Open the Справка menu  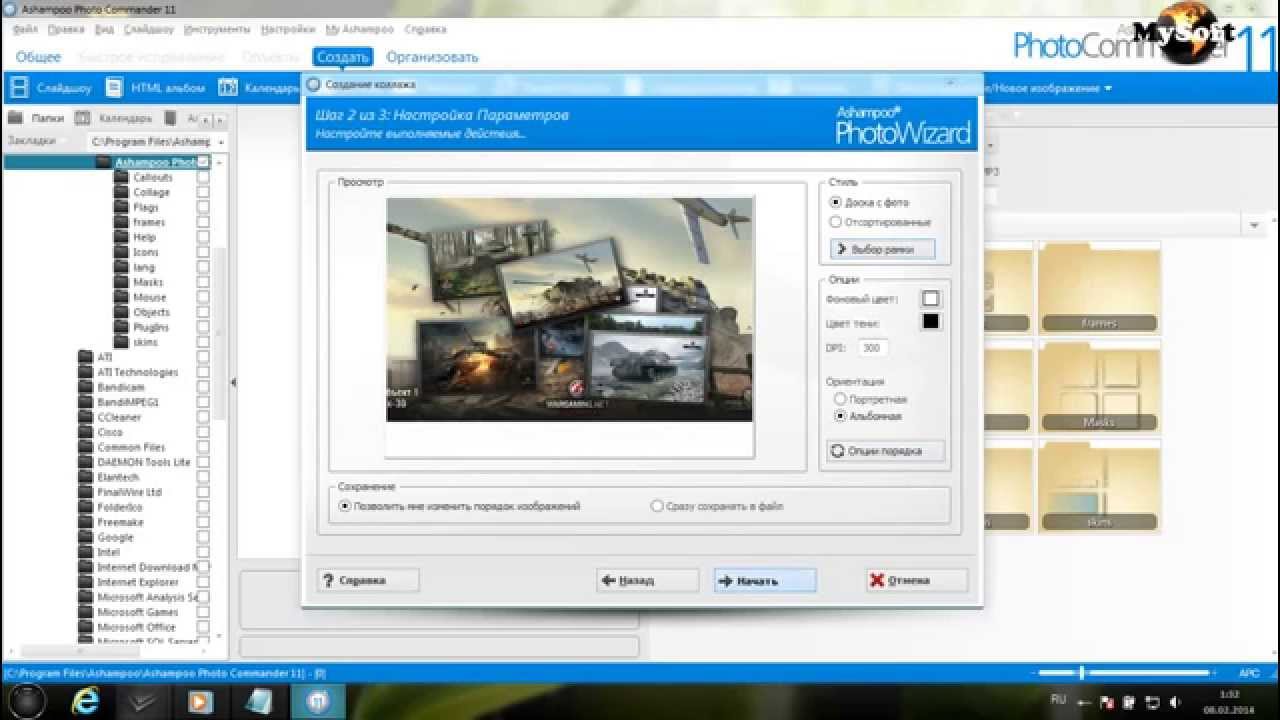click(x=426, y=30)
